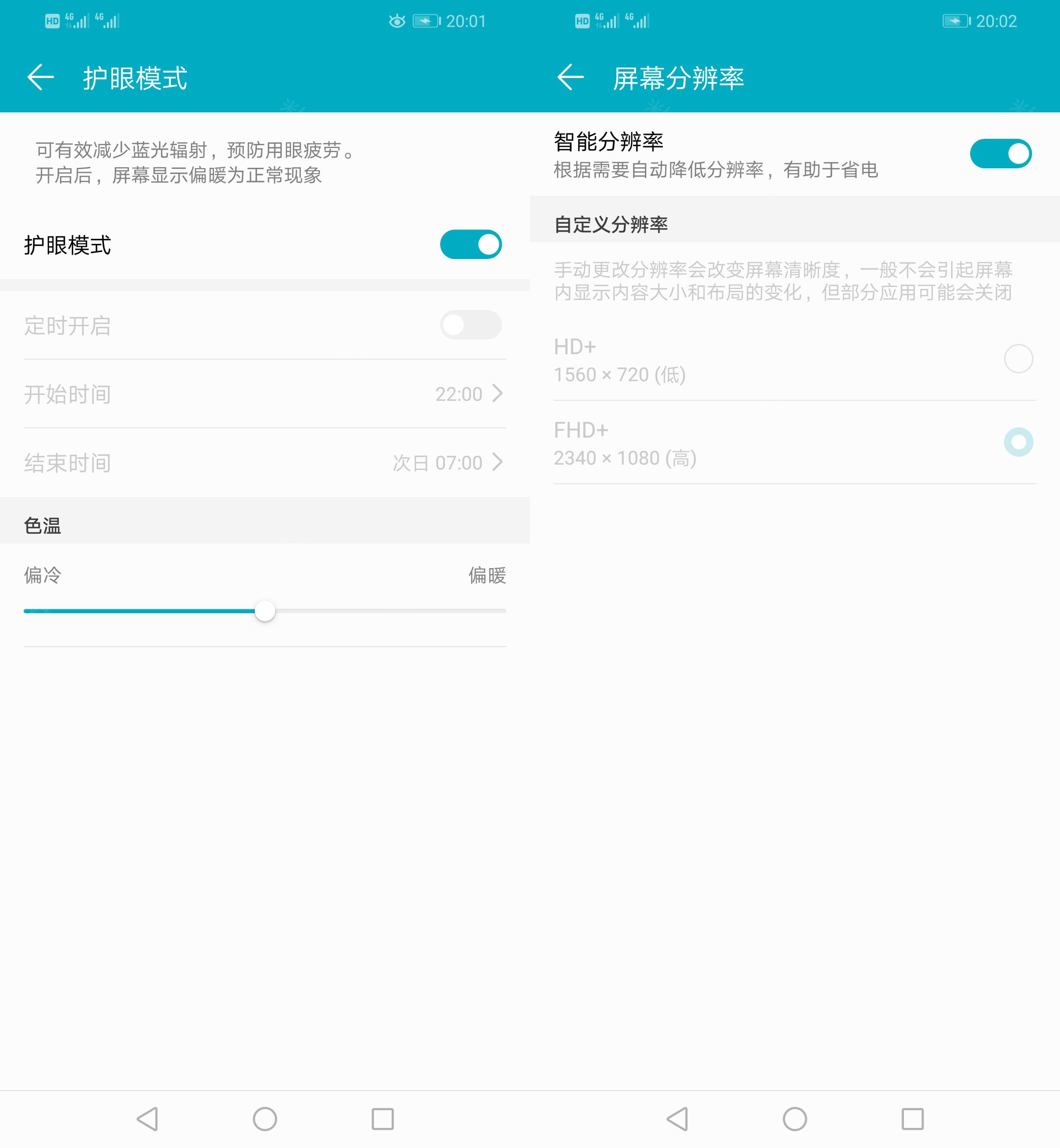Image resolution: width=1060 pixels, height=1148 pixels.
Task: Set color temperature toward 偏暖 on slider track
Action: [x=391, y=611]
